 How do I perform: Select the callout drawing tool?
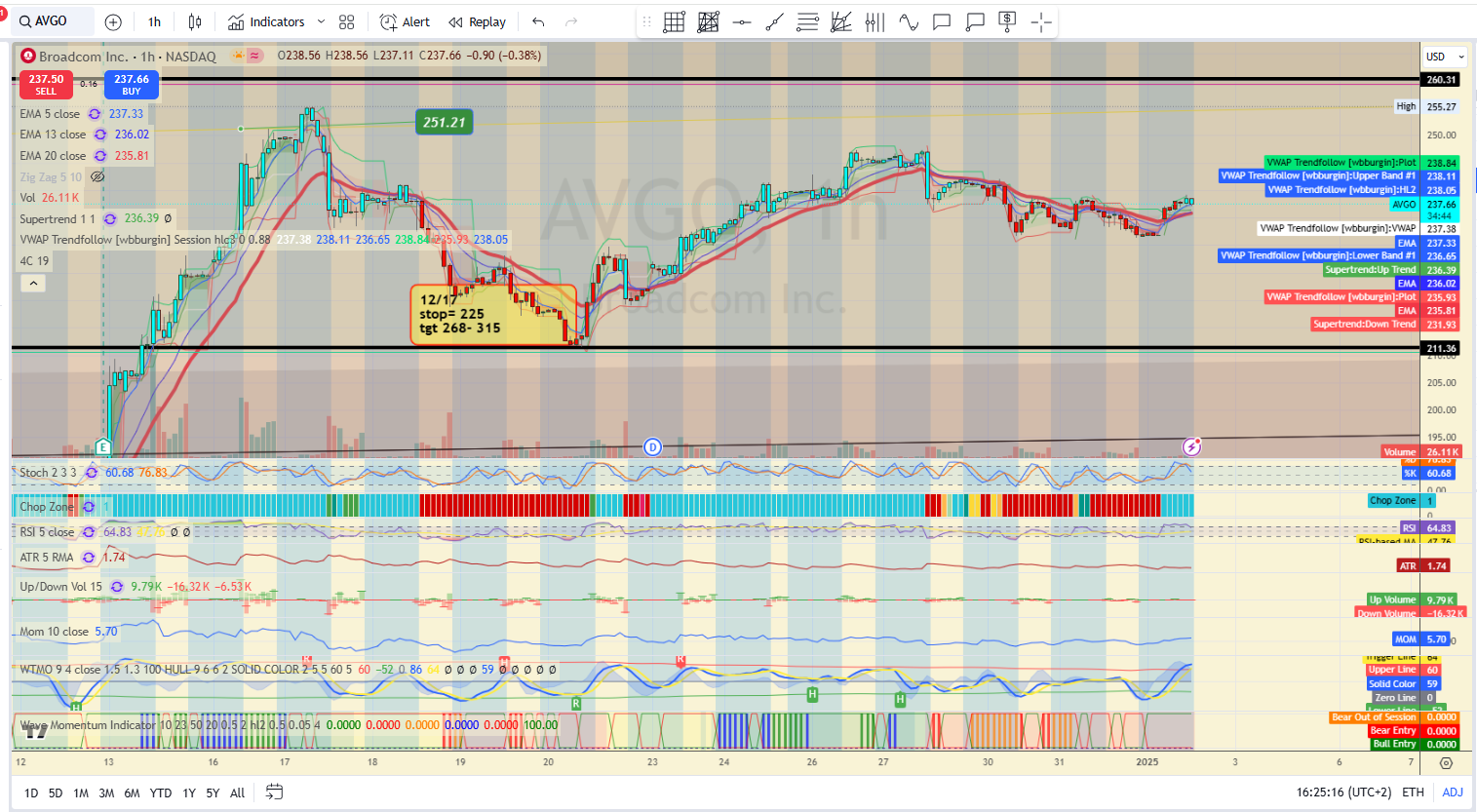(x=975, y=21)
